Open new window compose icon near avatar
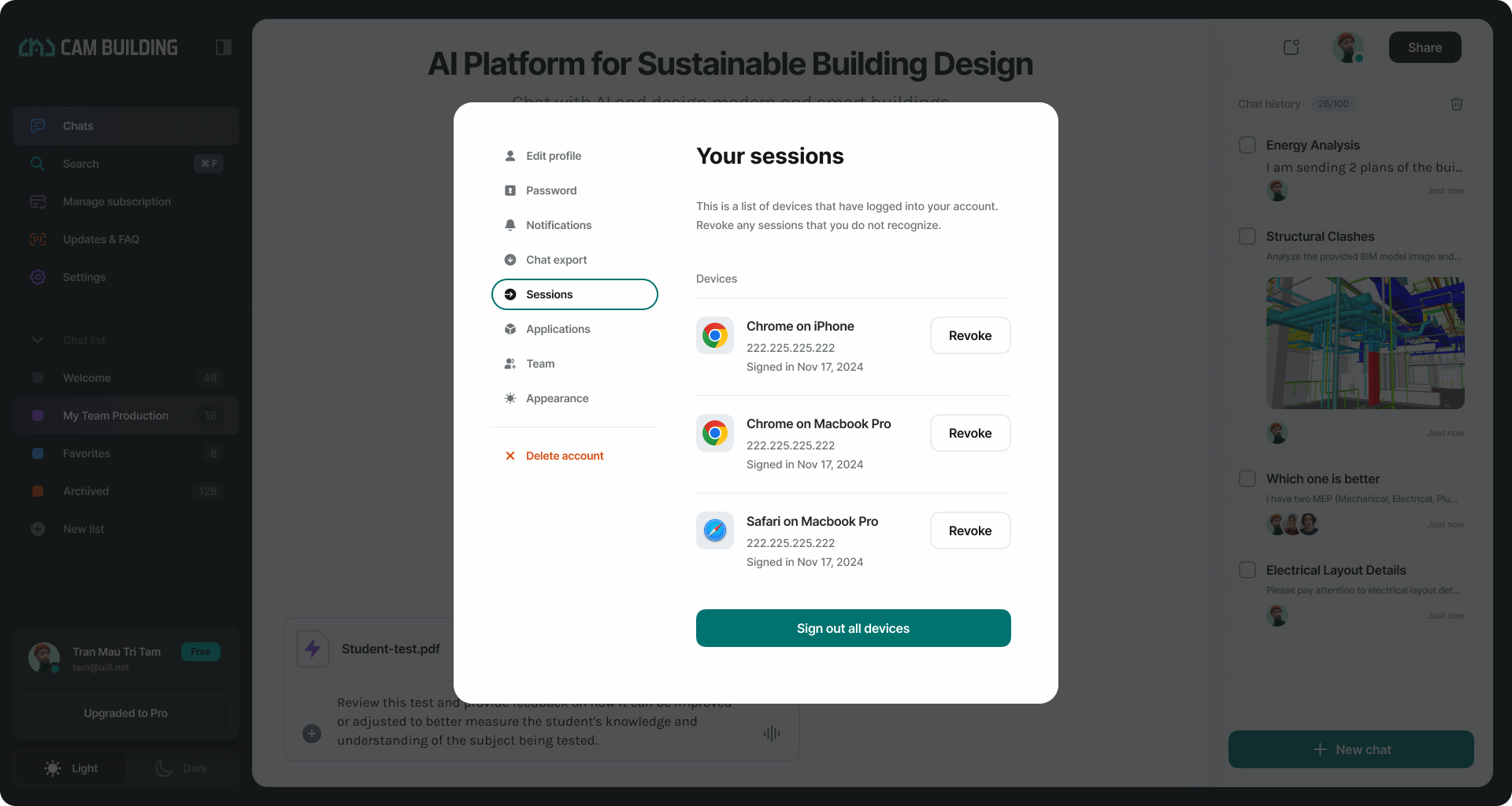Viewport: 1512px width, 806px height. [x=1291, y=47]
